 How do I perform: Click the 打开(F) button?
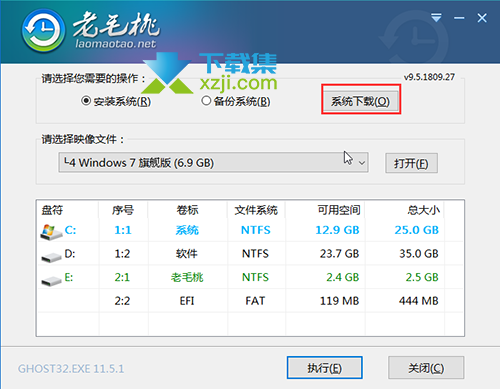pyautogui.click(x=411, y=163)
